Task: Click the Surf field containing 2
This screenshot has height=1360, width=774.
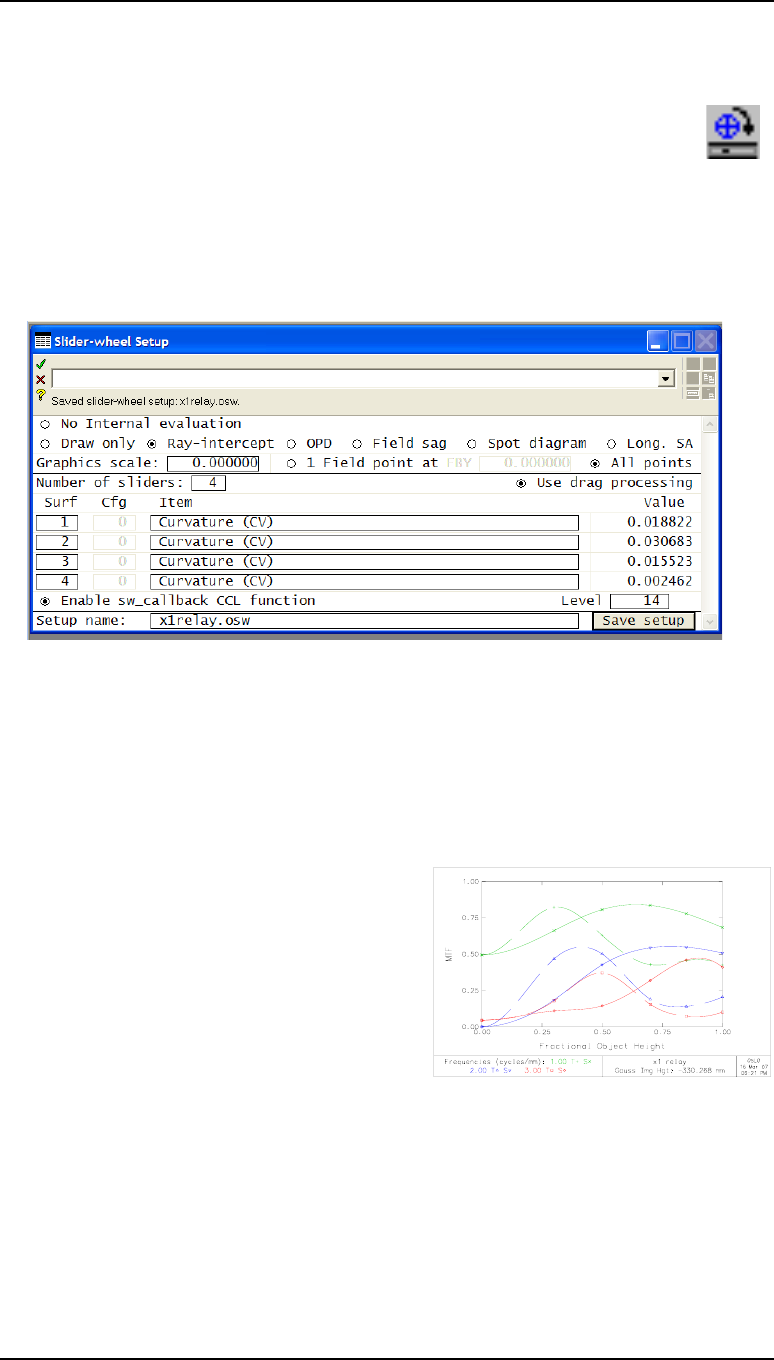Action: 57,542
